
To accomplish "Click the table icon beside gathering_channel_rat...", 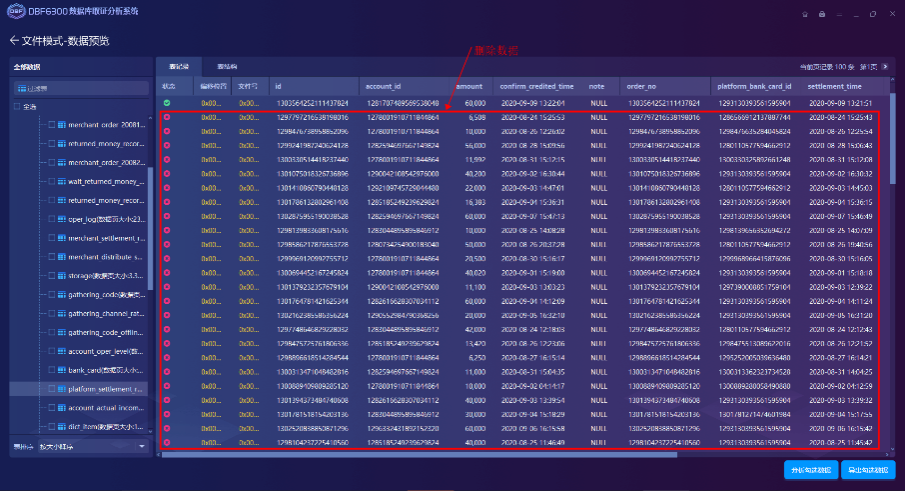I will [61, 313].
